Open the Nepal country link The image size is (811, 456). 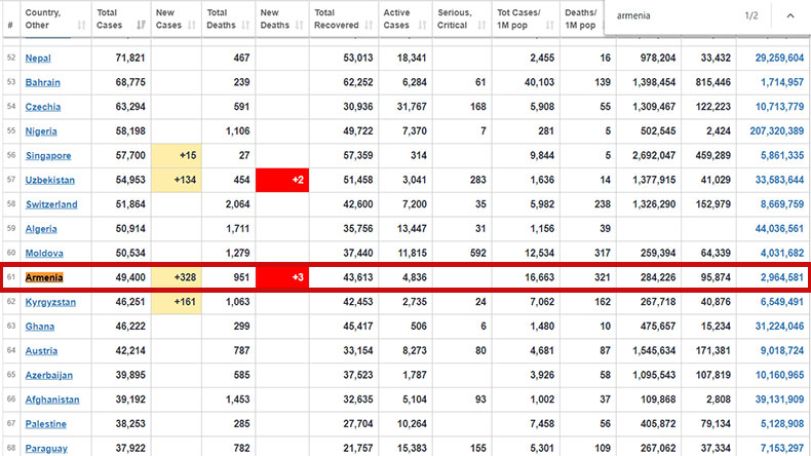coord(38,58)
